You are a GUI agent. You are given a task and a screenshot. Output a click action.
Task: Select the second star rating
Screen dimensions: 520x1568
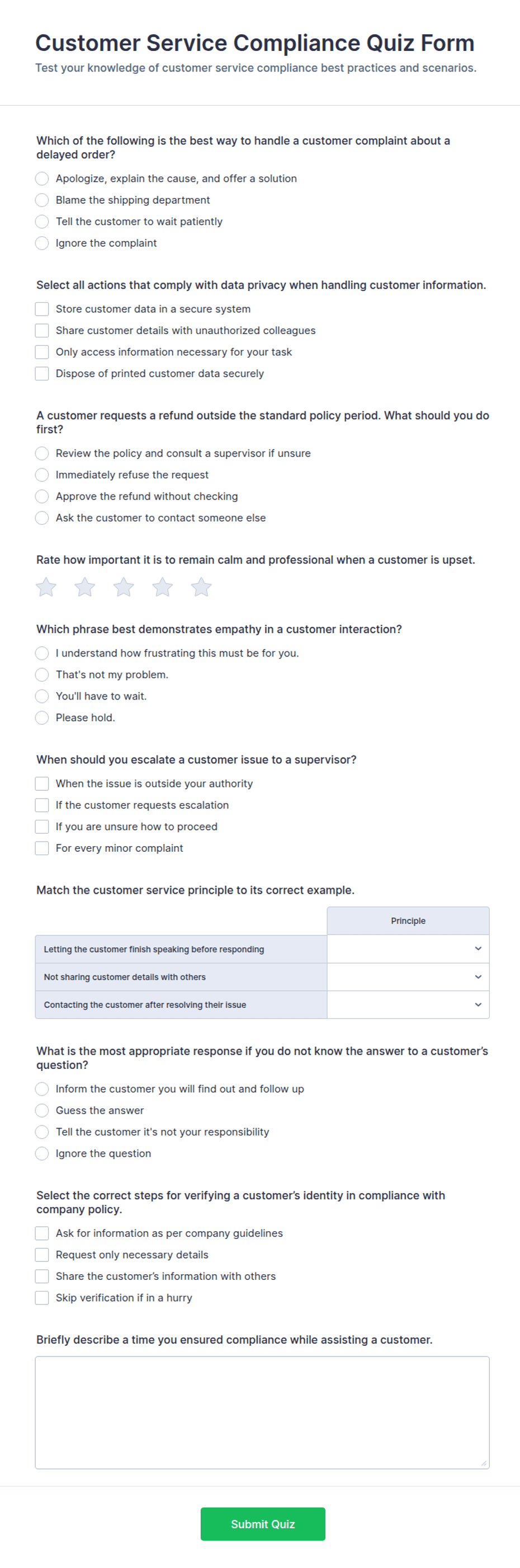(84, 588)
